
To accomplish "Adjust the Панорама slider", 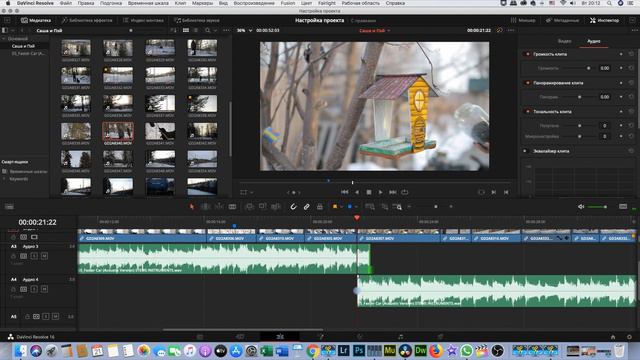I will pos(579,97).
